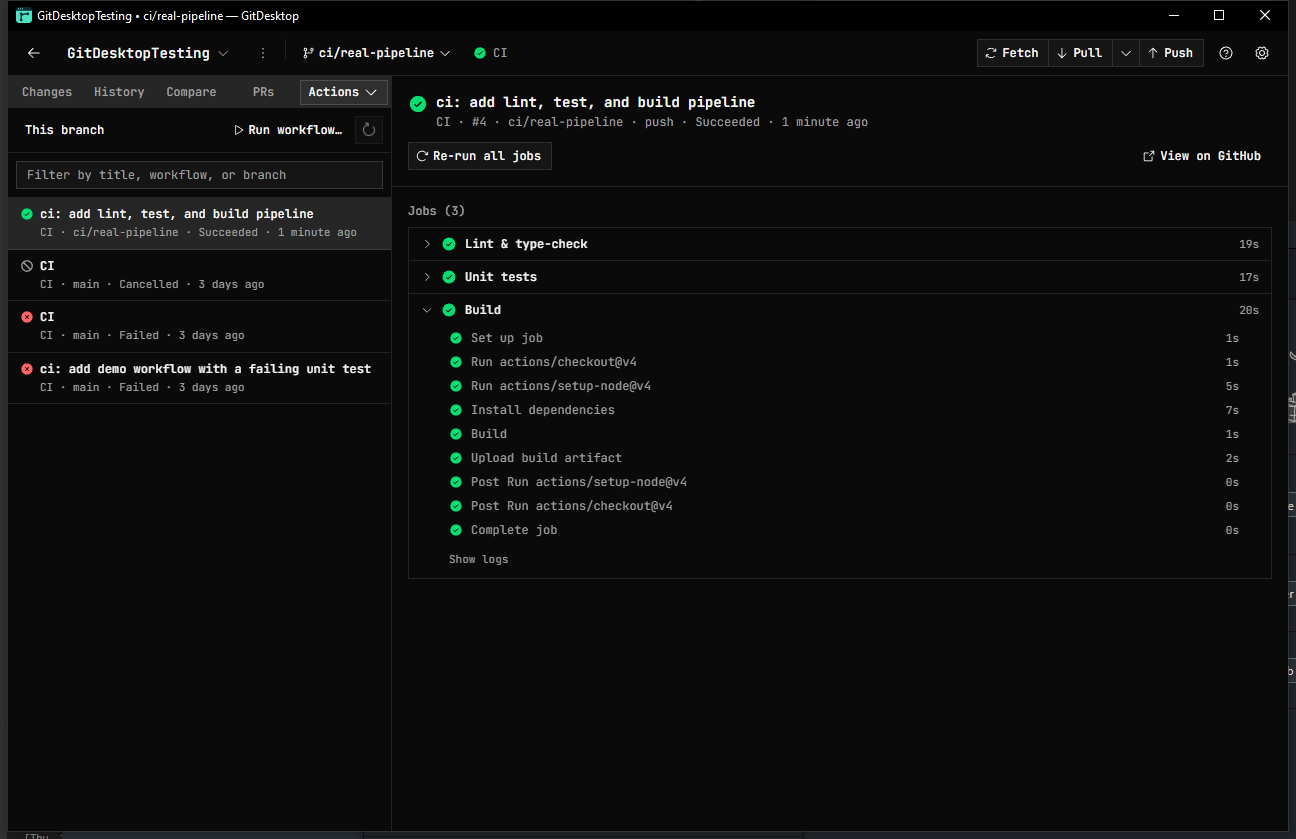Switch to the PRs tab

click(x=263, y=92)
